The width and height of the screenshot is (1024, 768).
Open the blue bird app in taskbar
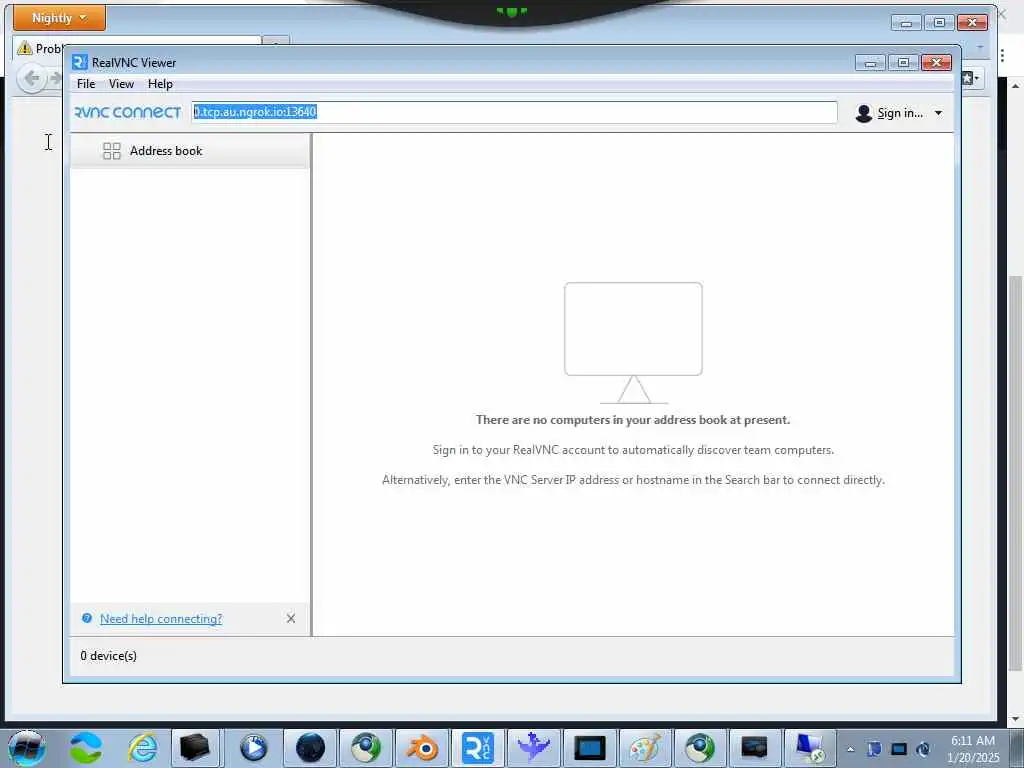(534, 748)
